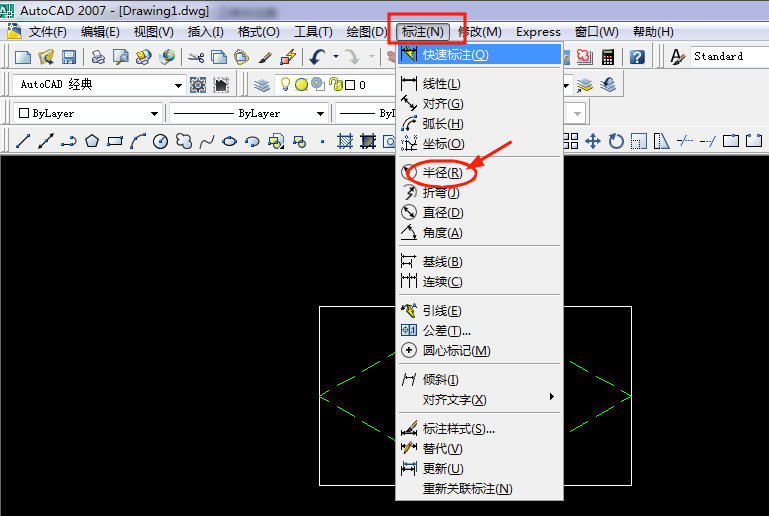Image resolution: width=769 pixels, height=516 pixels.
Task: Click the Open file icon
Action: coord(46,57)
